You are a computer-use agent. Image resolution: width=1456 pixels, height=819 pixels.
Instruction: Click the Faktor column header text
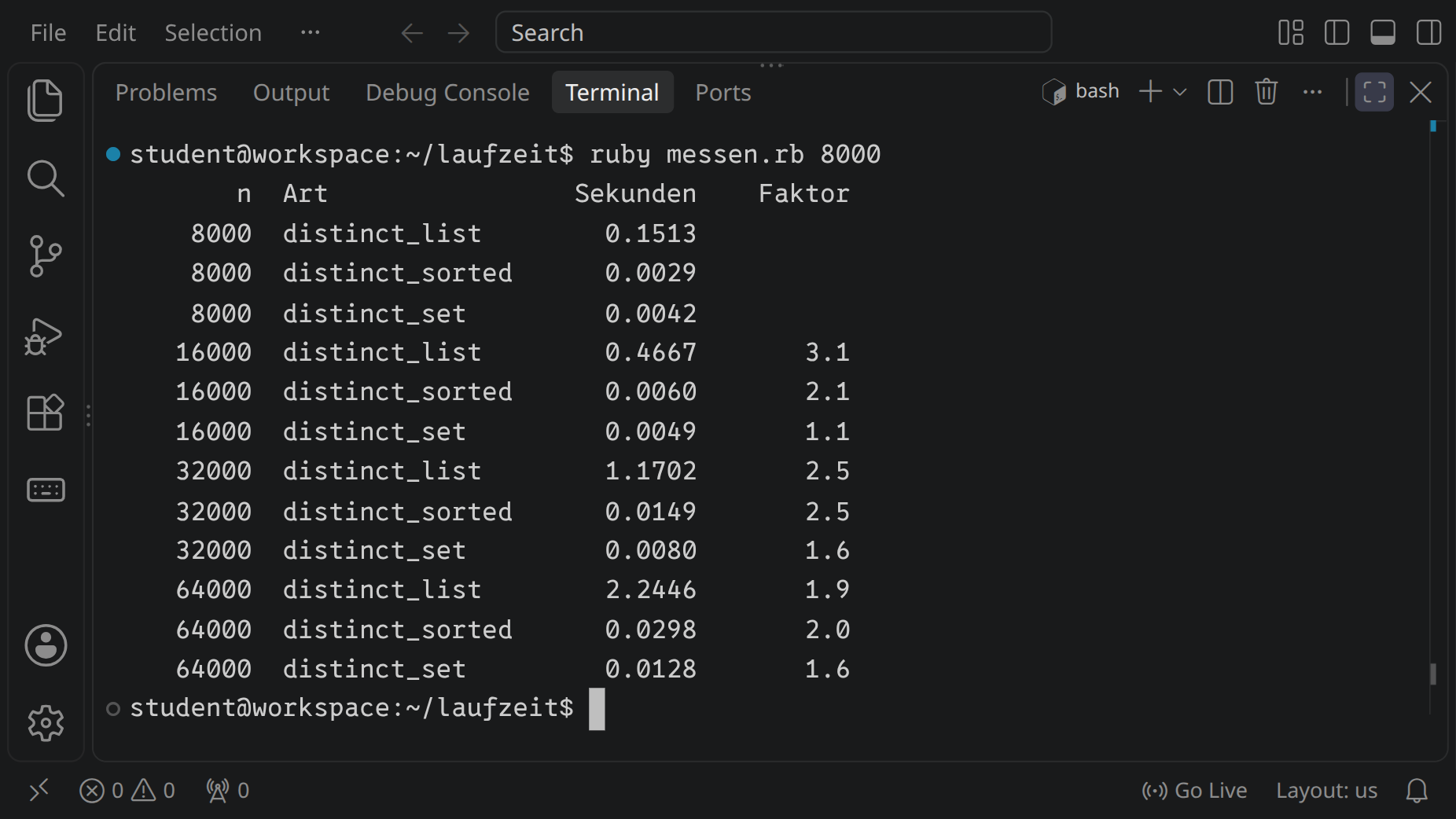[804, 193]
